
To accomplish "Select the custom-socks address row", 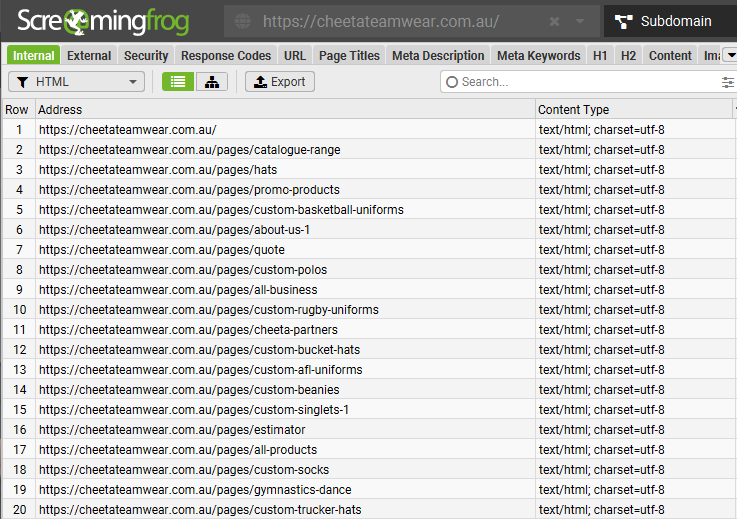I will tap(285, 470).
